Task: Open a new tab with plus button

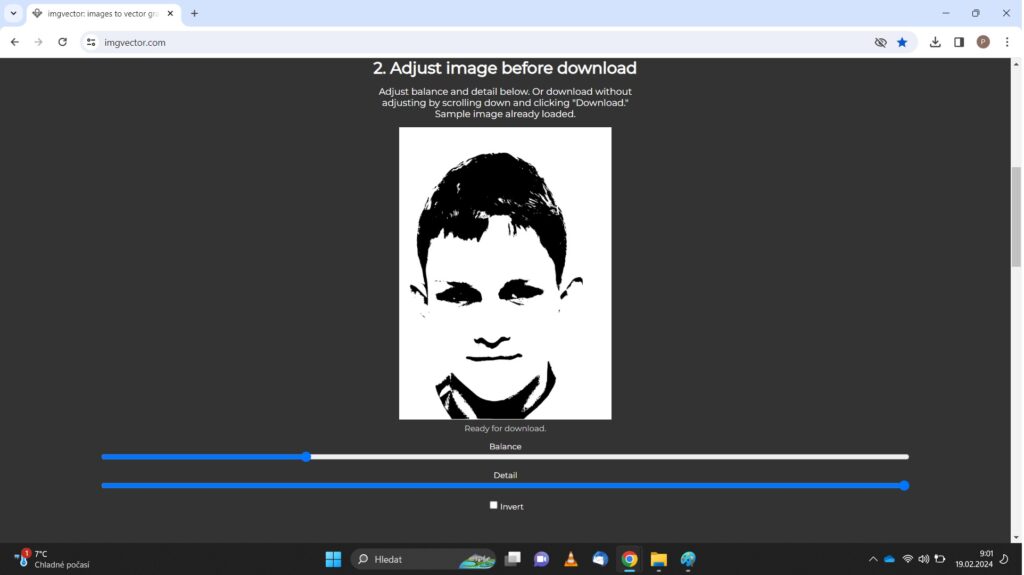Action: pyautogui.click(x=194, y=14)
